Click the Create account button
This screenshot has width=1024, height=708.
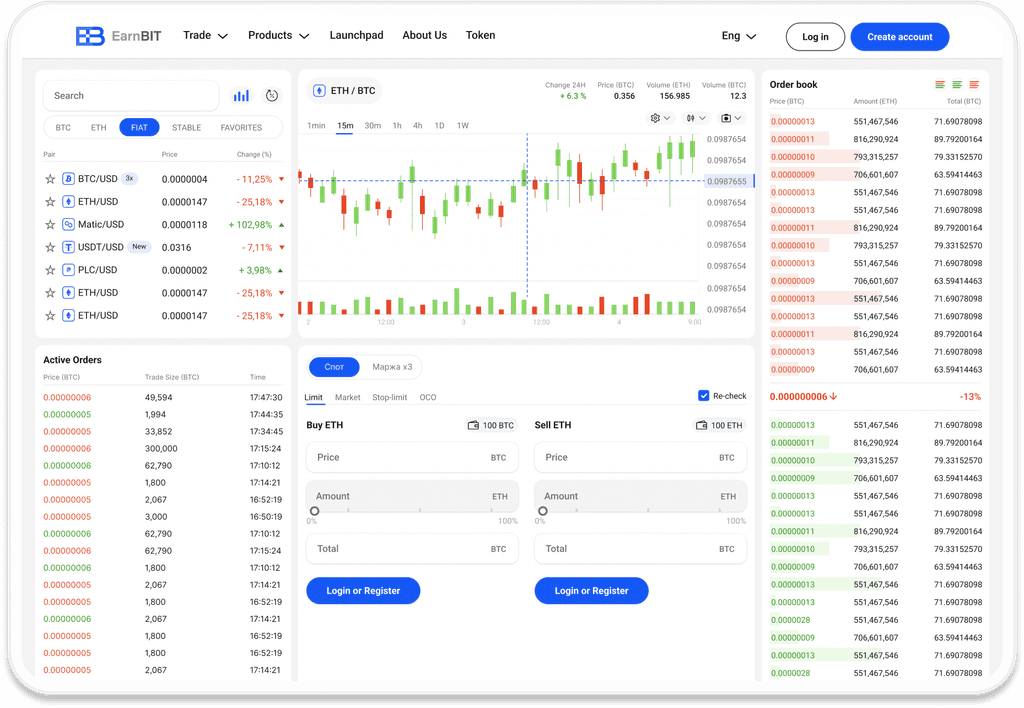click(x=899, y=37)
